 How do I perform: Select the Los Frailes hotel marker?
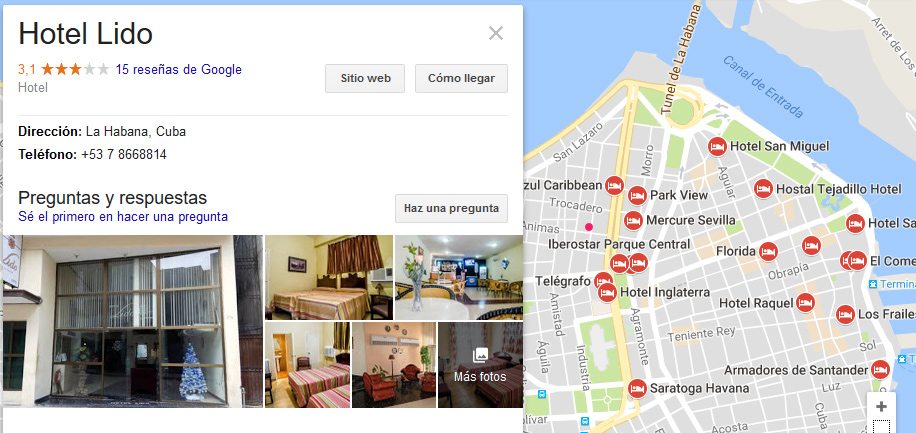845,315
